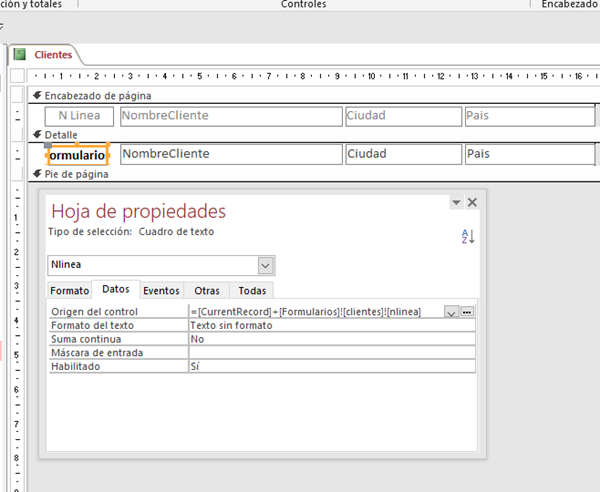Click the Pais text box in Detalle

click(x=528, y=154)
